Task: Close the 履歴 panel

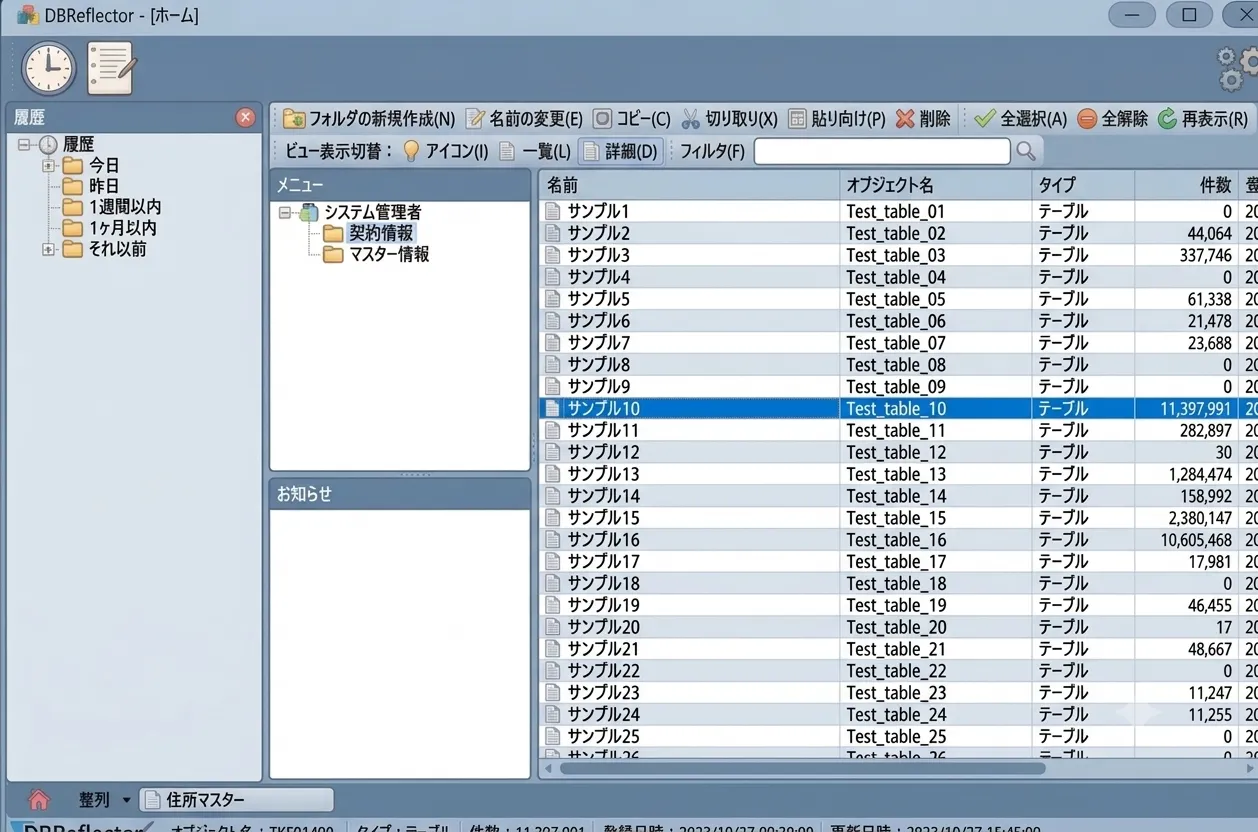Action: click(245, 118)
